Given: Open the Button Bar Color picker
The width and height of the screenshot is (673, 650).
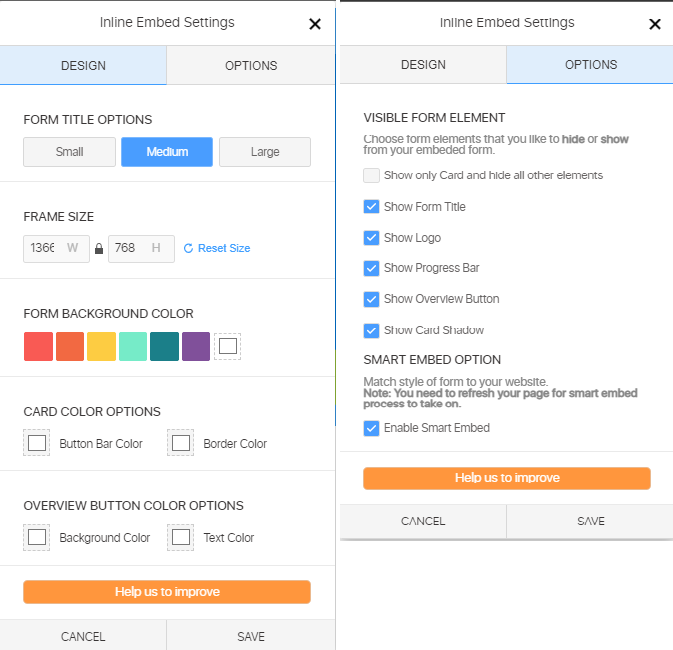Looking at the screenshot, I should (37, 443).
